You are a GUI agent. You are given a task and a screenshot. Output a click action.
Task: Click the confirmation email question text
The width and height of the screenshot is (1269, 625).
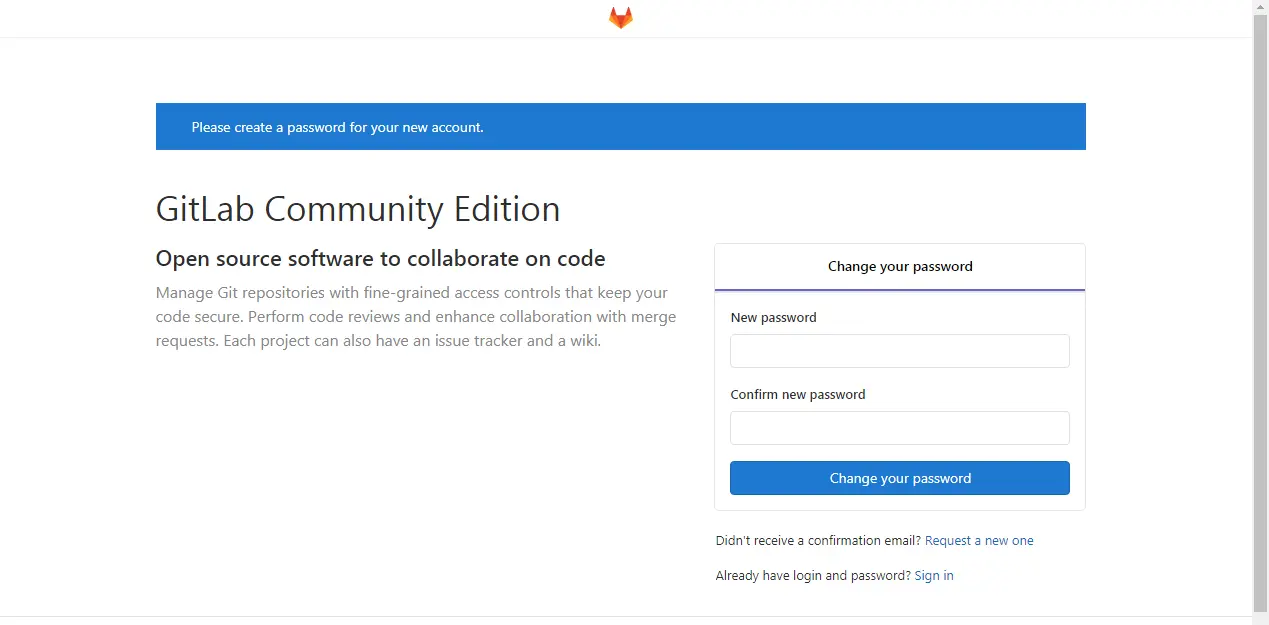[x=817, y=540]
